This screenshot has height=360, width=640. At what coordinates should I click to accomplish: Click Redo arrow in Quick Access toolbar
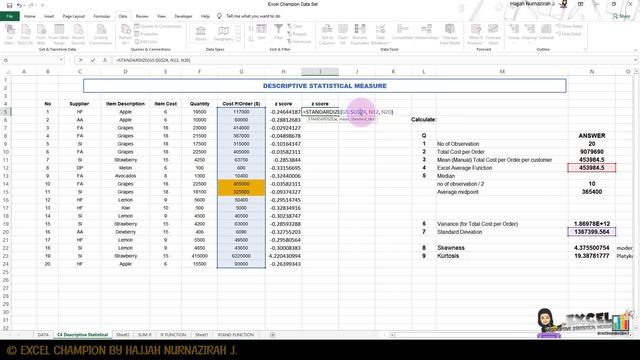click(31, 5)
